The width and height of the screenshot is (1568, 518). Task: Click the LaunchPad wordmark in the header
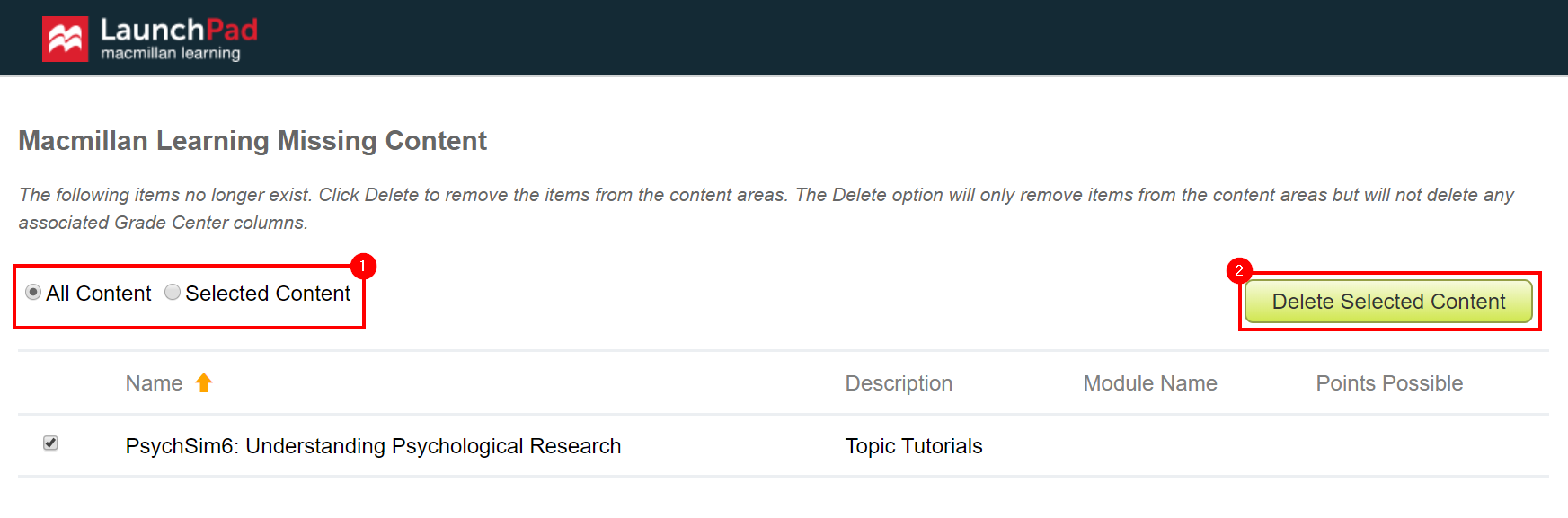(176, 28)
